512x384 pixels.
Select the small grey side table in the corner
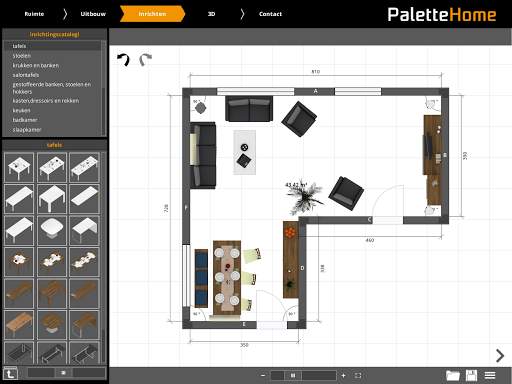pyautogui.click(x=201, y=108)
